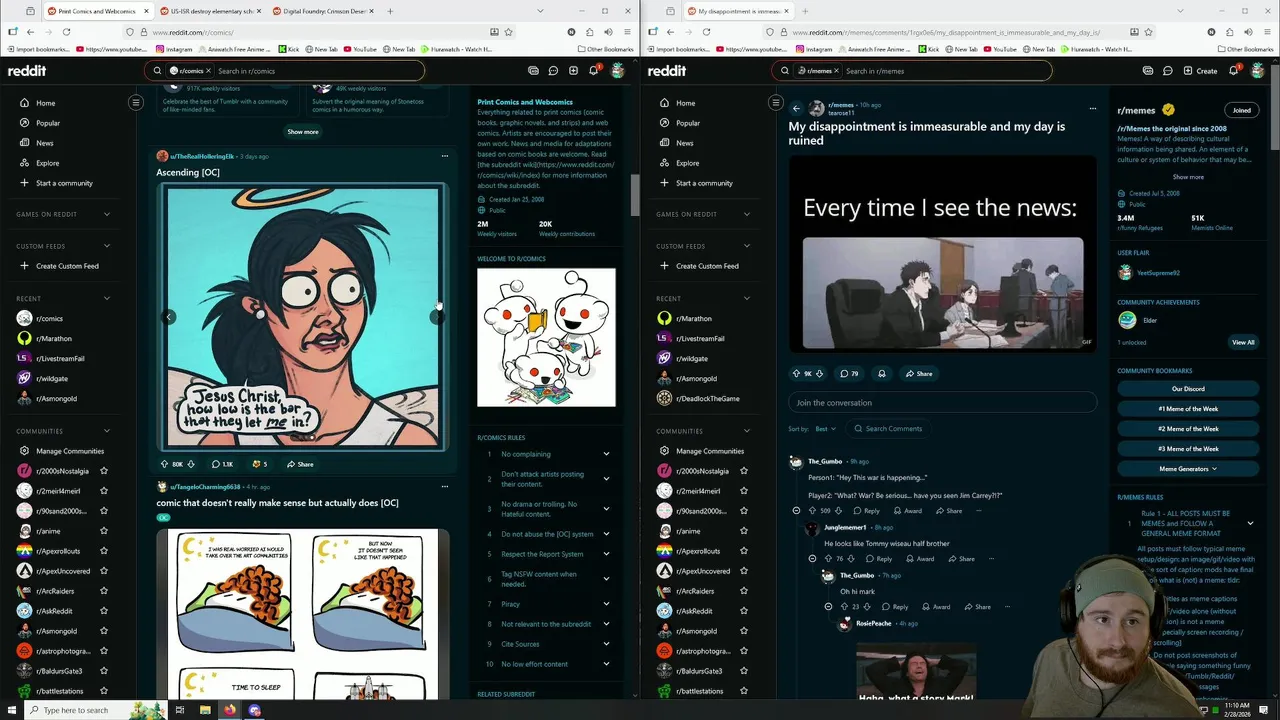The height and width of the screenshot is (720, 1280).
Task: Open overflow menu on The_Gumbo's top comment
Action: [978, 511]
